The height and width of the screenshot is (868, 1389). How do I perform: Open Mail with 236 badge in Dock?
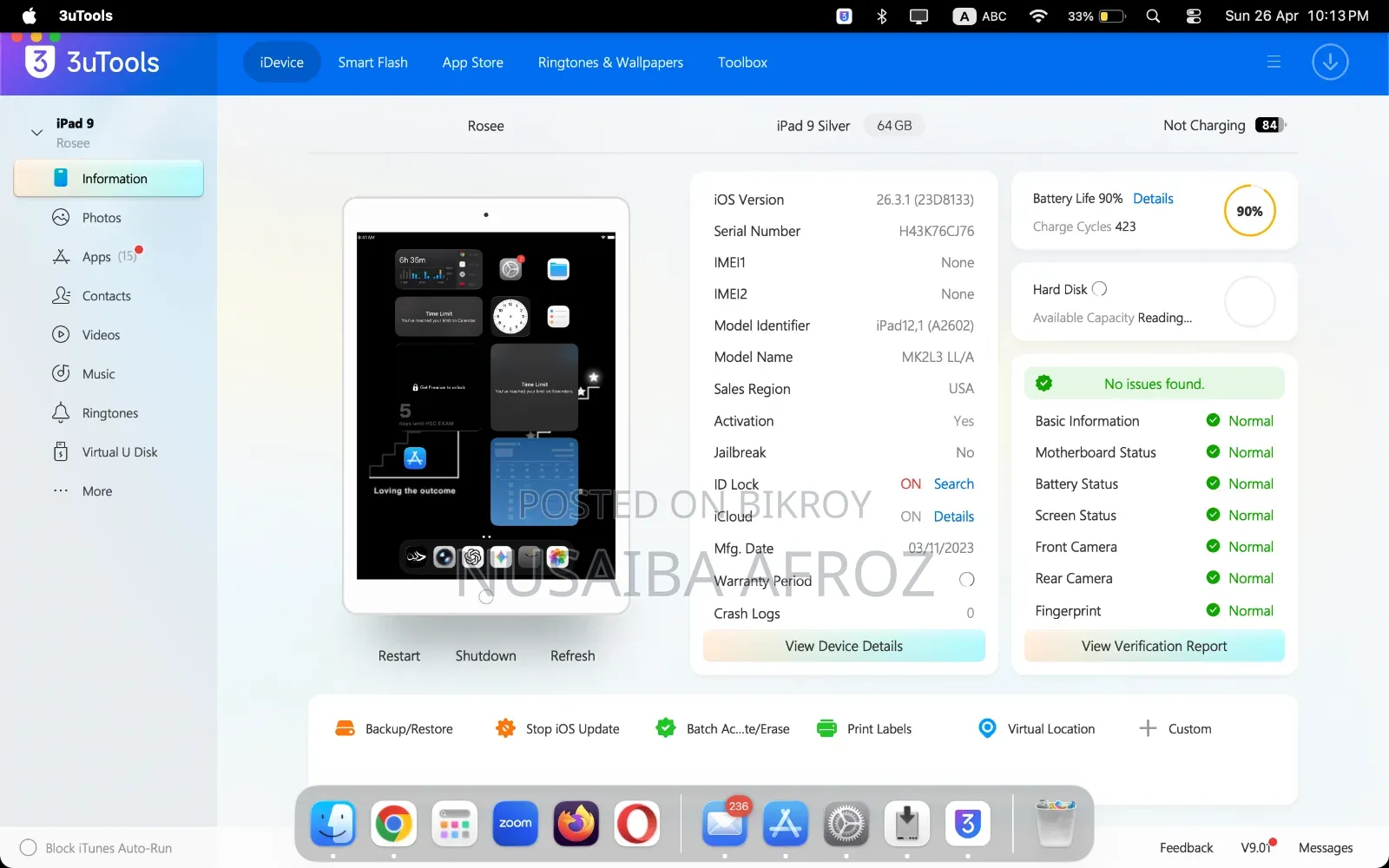tap(725, 822)
